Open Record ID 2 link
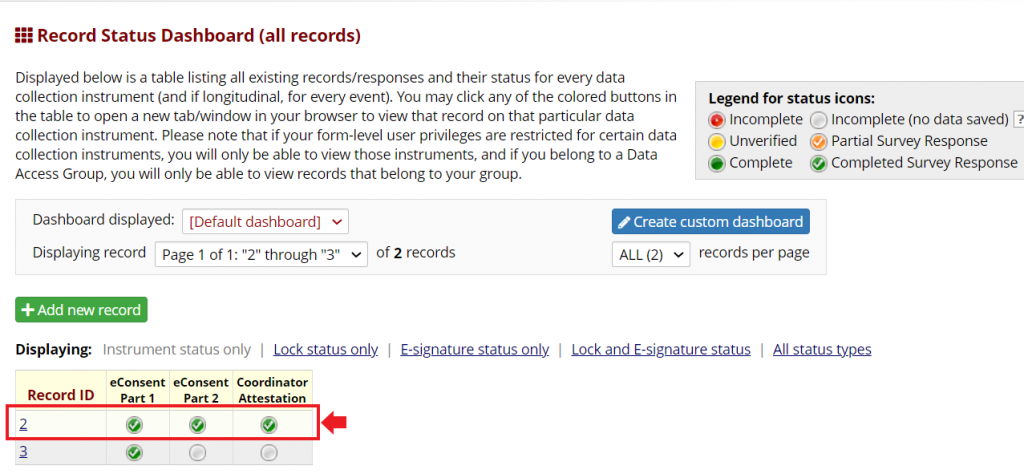This screenshot has height=474, width=1024. [23, 425]
